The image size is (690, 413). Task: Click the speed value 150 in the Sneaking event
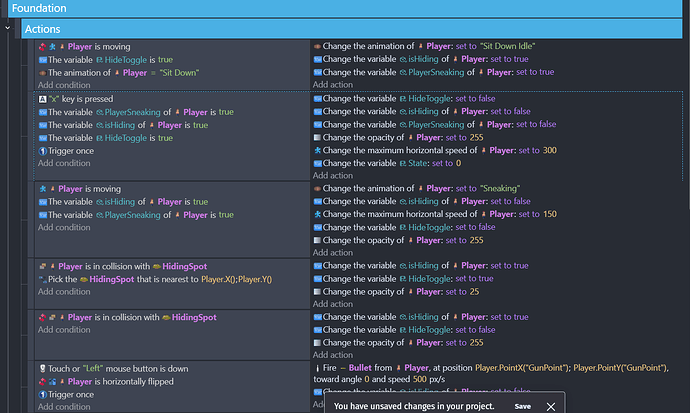click(549, 215)
